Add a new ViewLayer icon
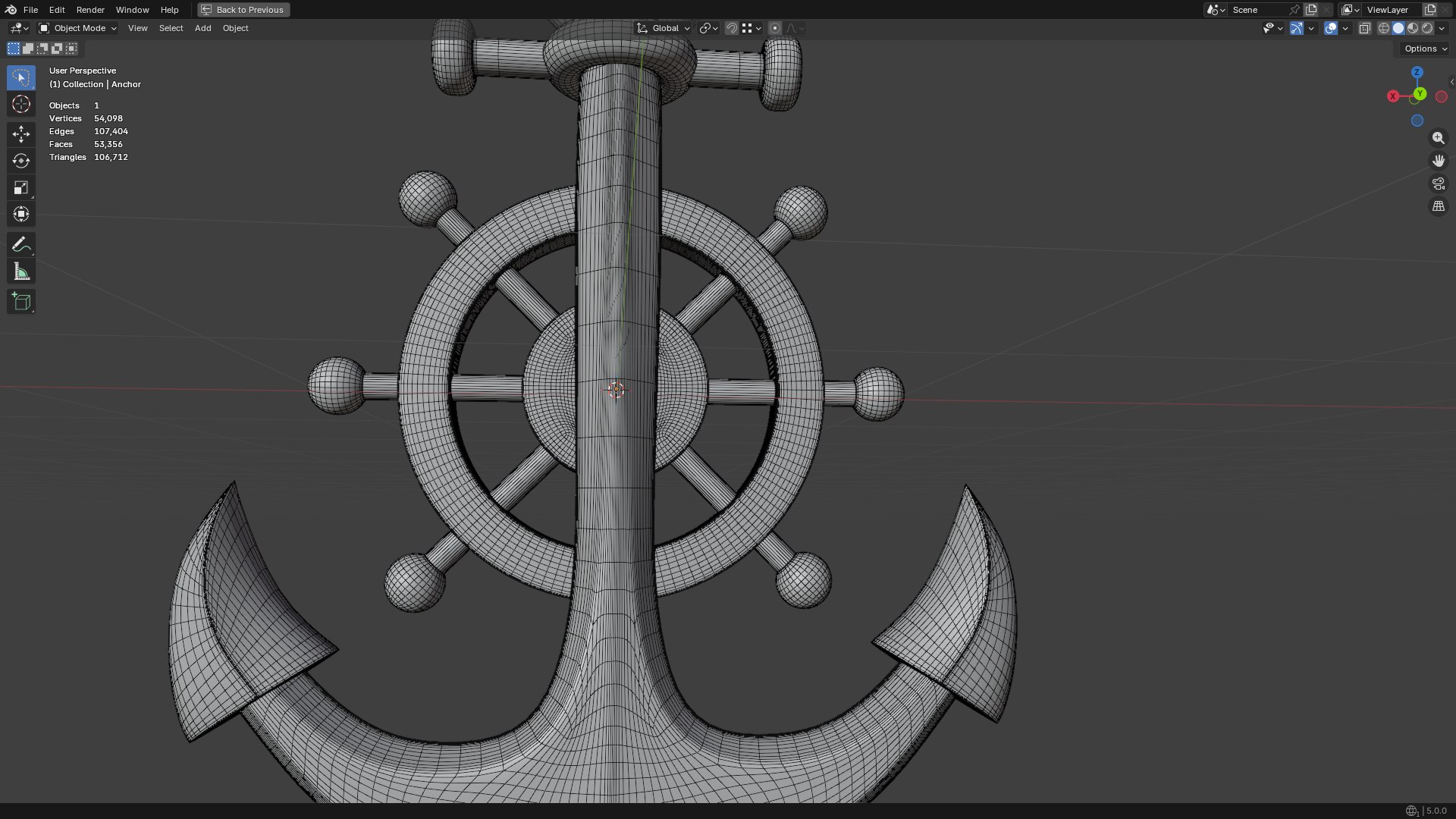Screen dimensions: 1456x819 (x=1430, y=10)
